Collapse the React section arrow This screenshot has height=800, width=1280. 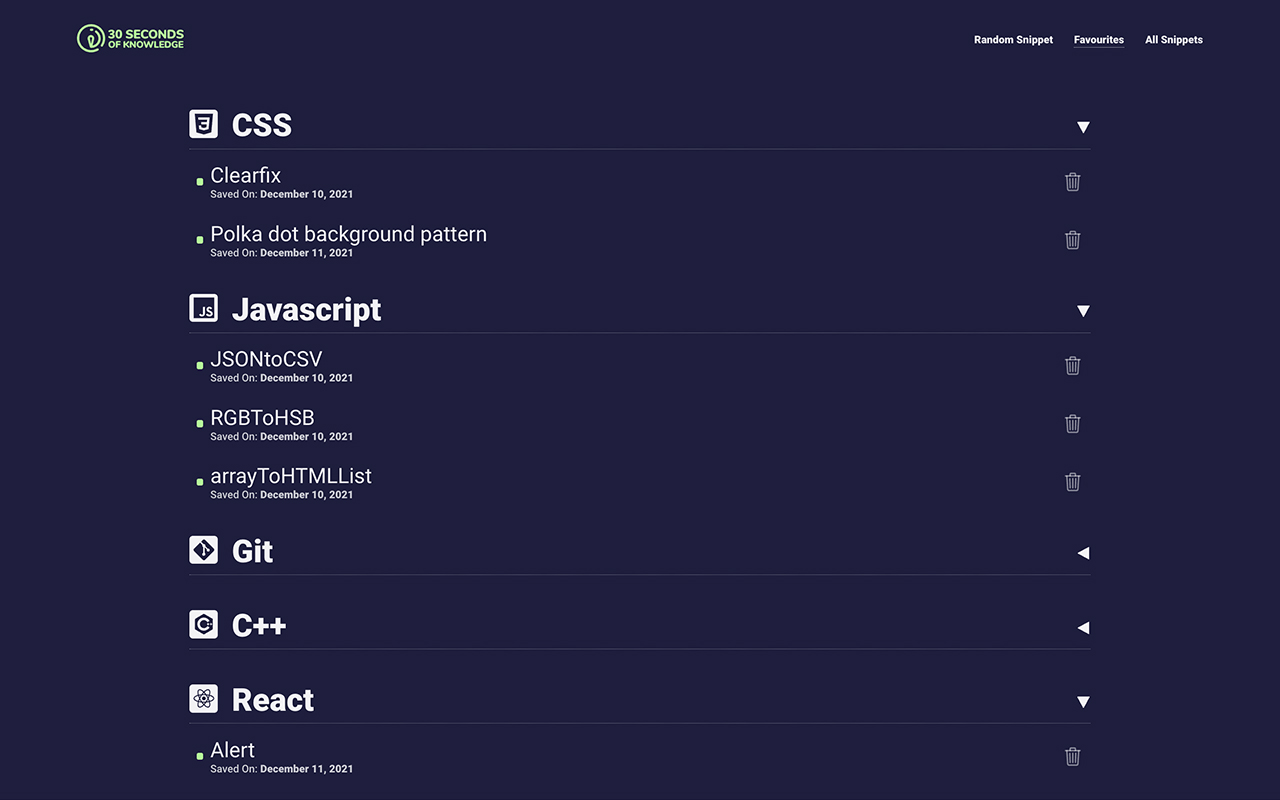[1083, 702]
